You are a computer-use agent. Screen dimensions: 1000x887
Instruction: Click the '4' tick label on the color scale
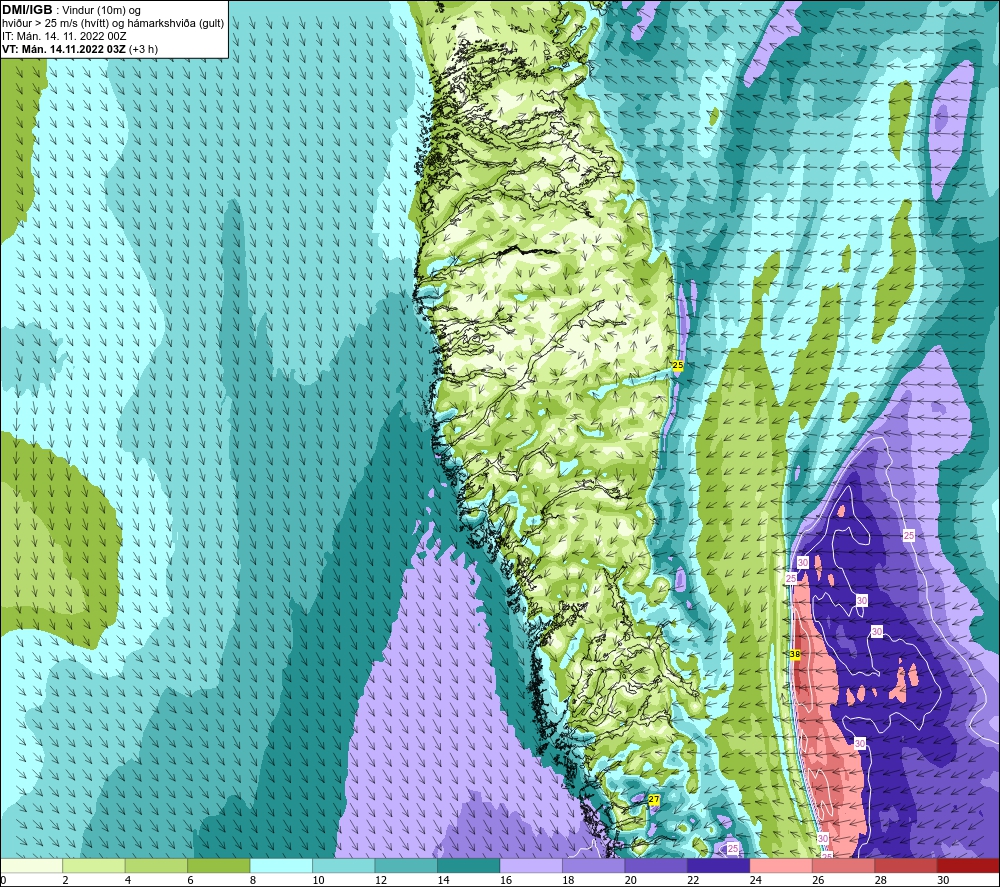128,880
